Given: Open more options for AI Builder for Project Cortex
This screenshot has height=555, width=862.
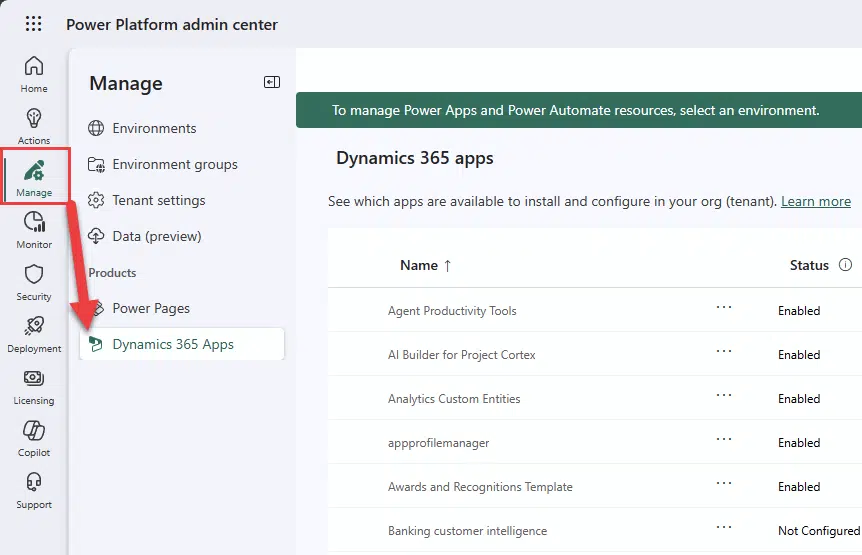Looking at the screenshot, I should click(724, 351).
